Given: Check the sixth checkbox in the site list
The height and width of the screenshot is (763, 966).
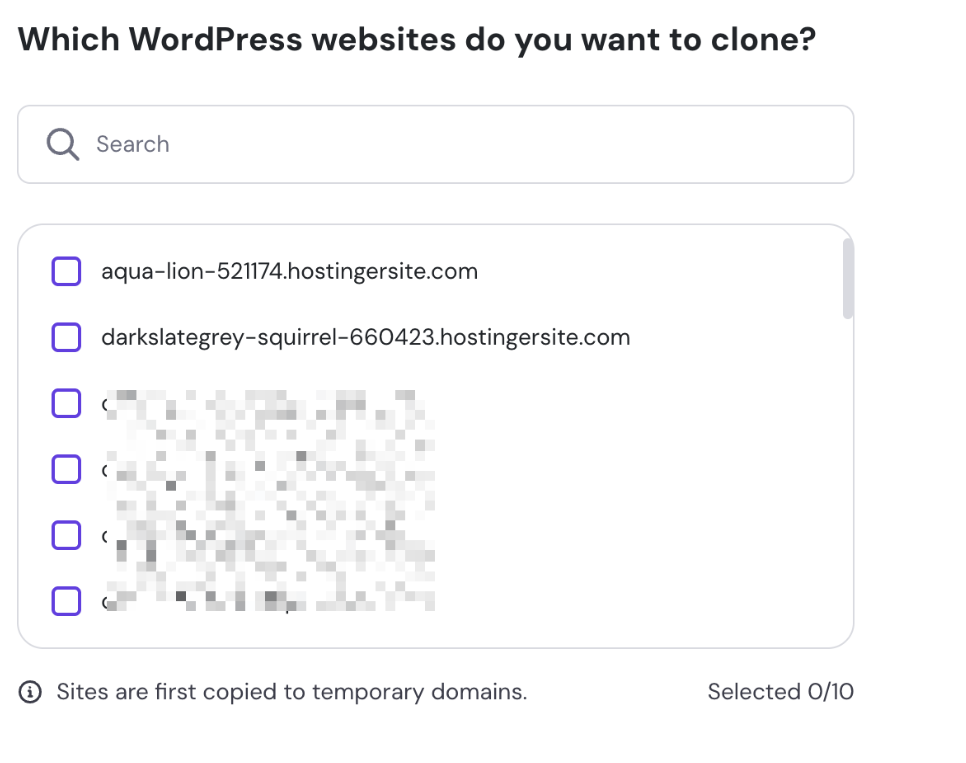Looking at the screenshot, I should [66, 601].
